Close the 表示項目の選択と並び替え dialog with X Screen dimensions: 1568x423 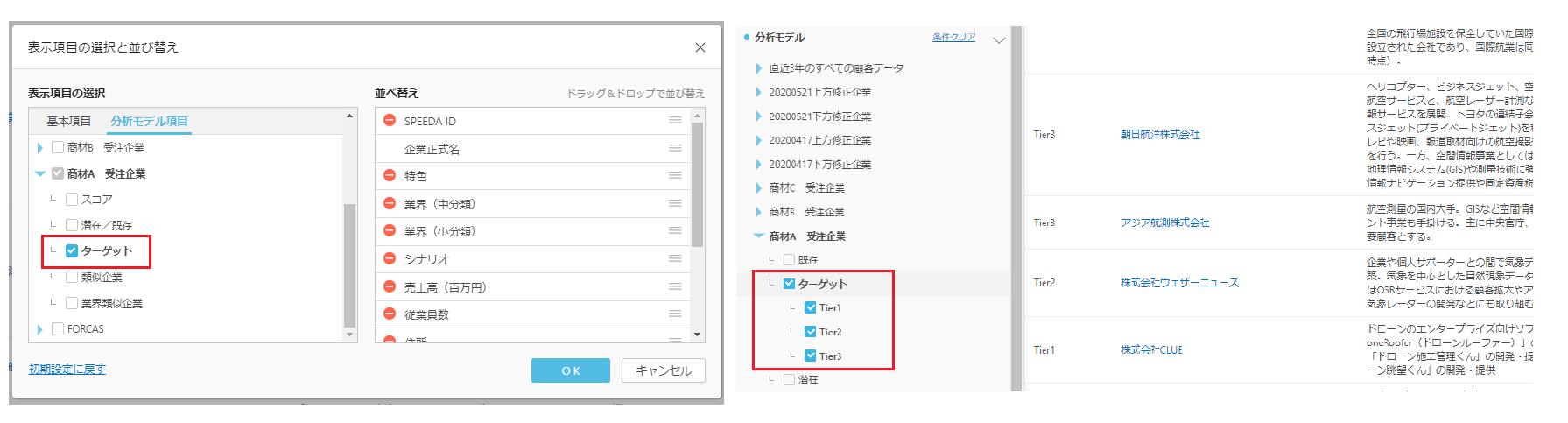[x=700, y=47]
